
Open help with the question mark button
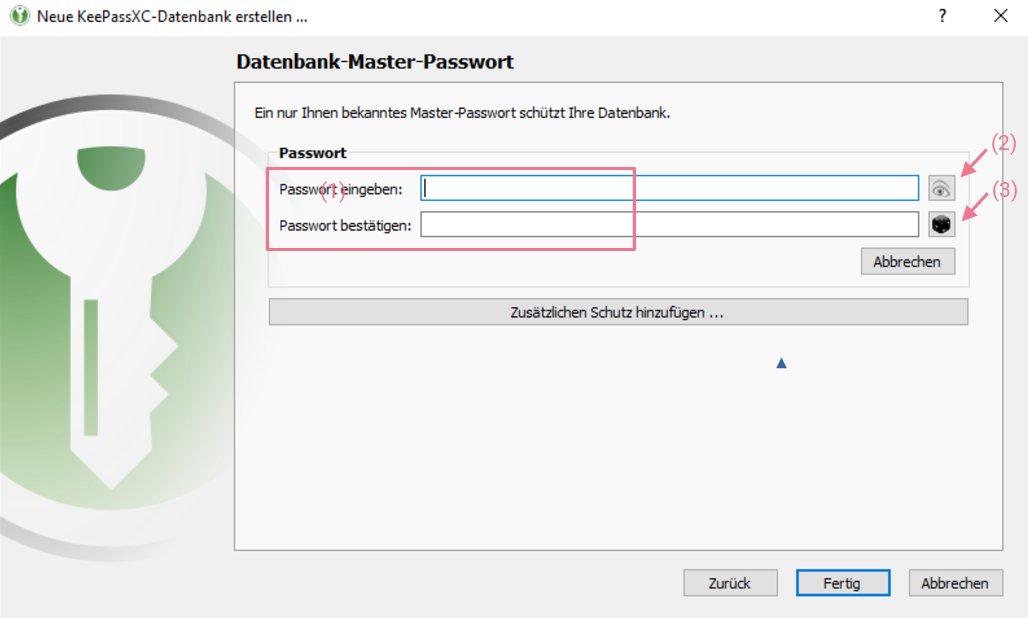point(942,16)
